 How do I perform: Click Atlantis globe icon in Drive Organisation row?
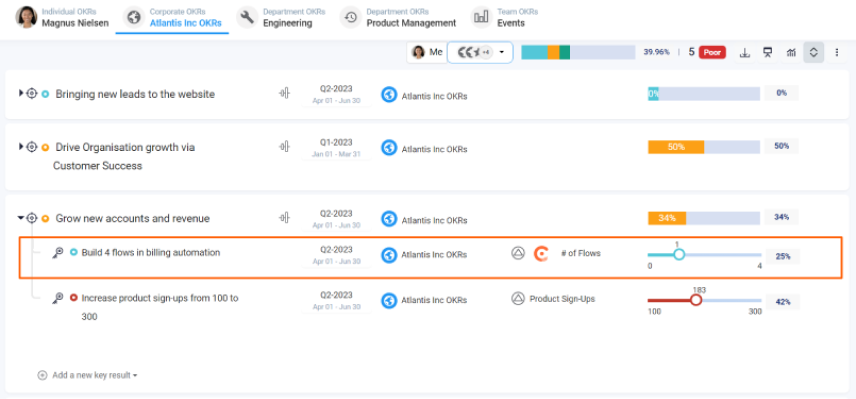[389, 147]
